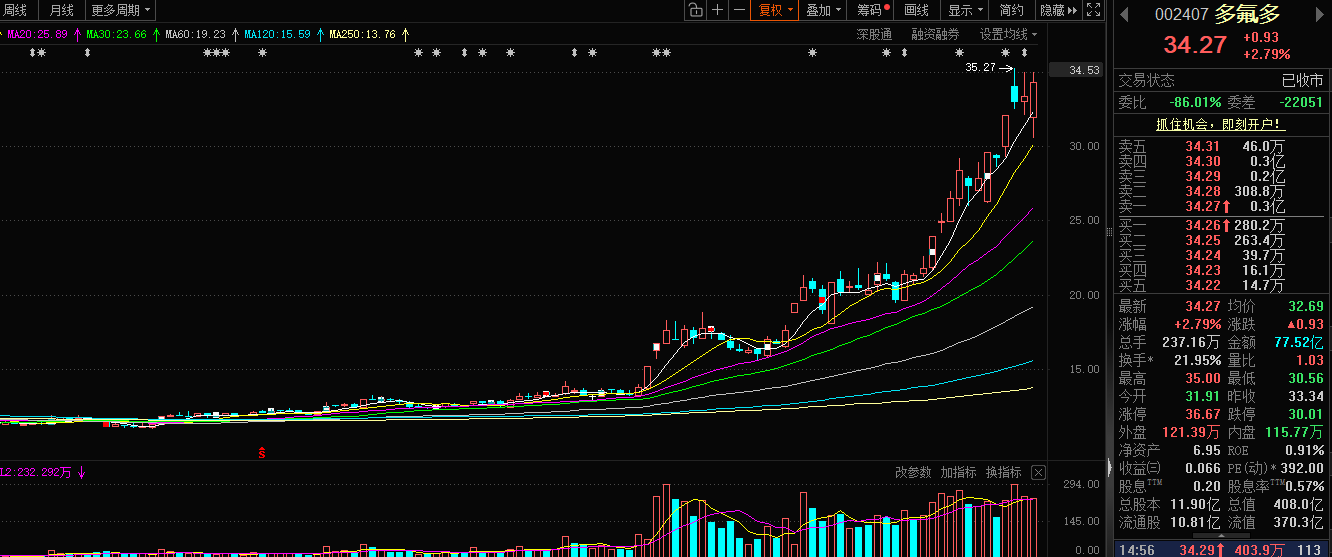Open the 显示 display dropdown
Screen dimensions: 1332x557
coord(964,10)
